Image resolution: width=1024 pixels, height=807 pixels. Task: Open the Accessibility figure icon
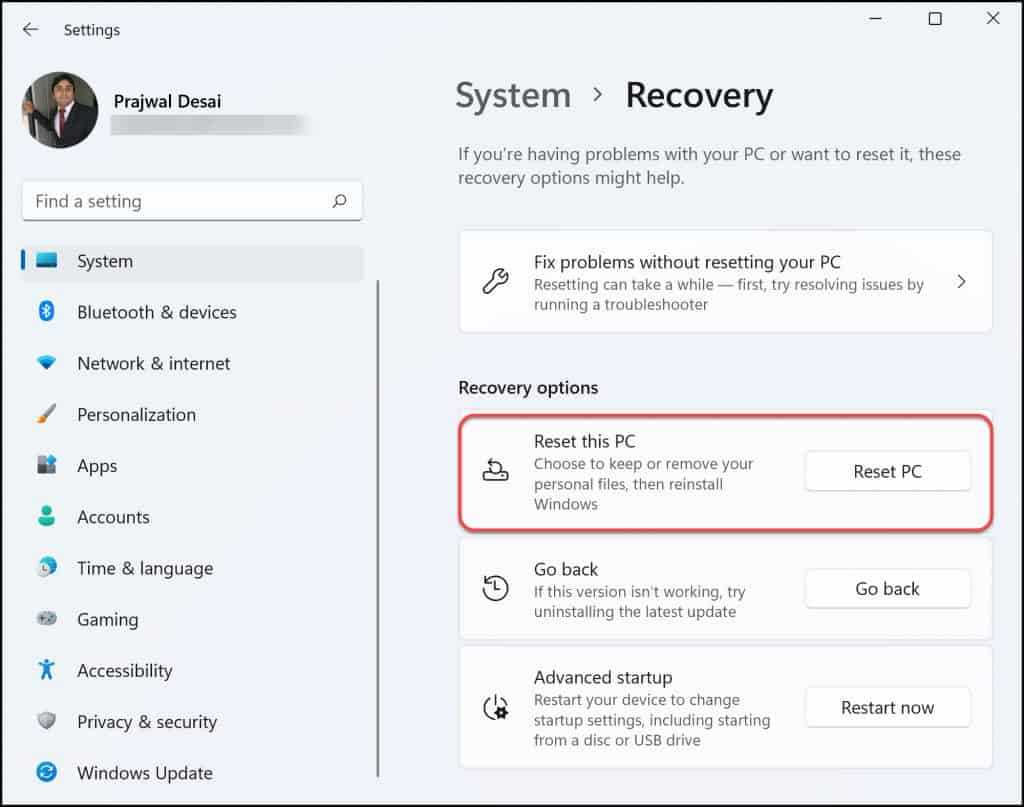46,669
